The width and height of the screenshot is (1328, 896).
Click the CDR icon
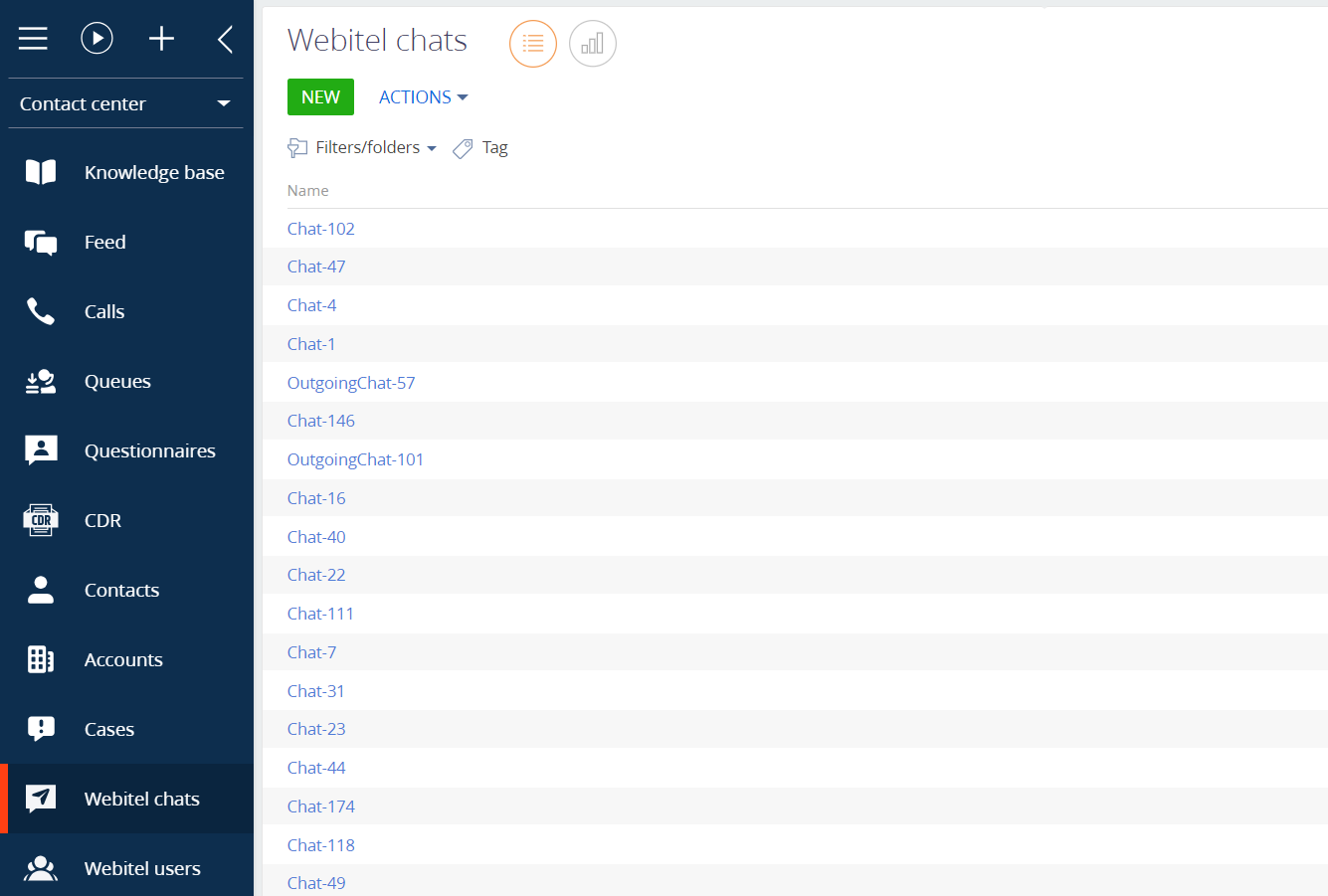click(41, 520)
